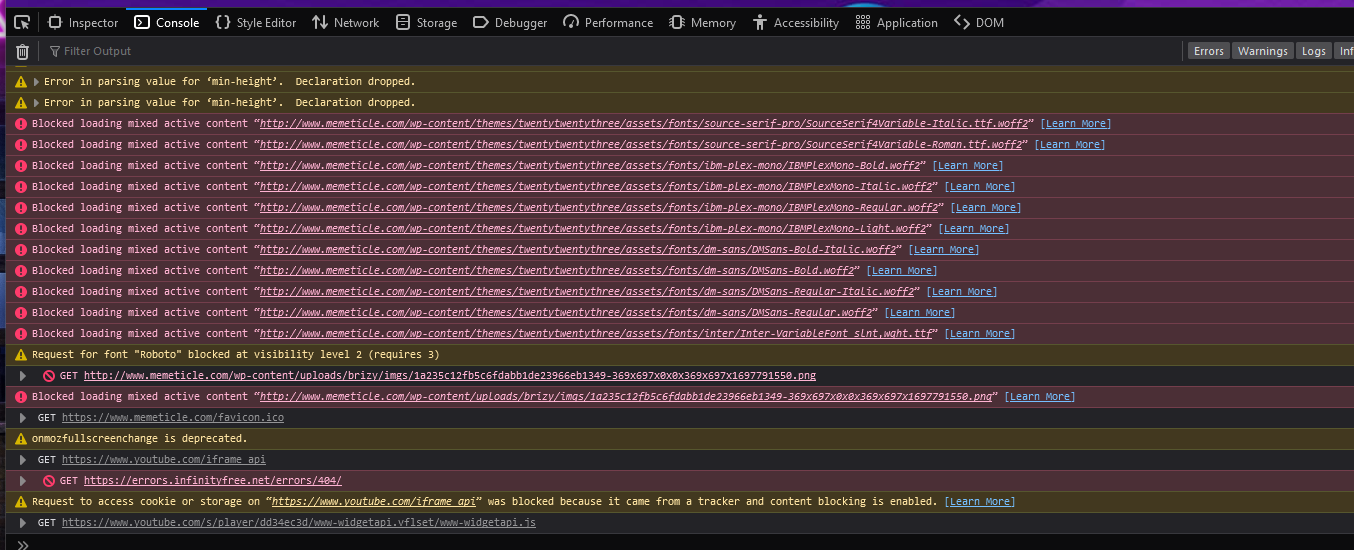Click the element picker icon
Viewport: 1354px width, 550px height.
pyautogui.click(x=22, y=22)
